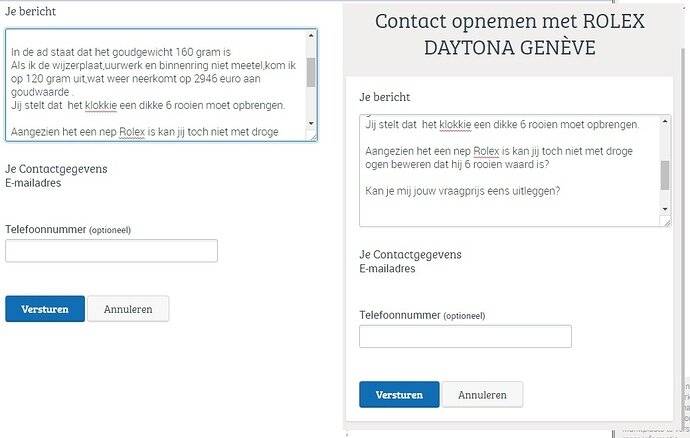Viewport: 690px width, 438px height.
Task: Focus the Telefoonnummer field in the Rolex Daytona panel
Action: pyautogui.click(x=465, y=336)
